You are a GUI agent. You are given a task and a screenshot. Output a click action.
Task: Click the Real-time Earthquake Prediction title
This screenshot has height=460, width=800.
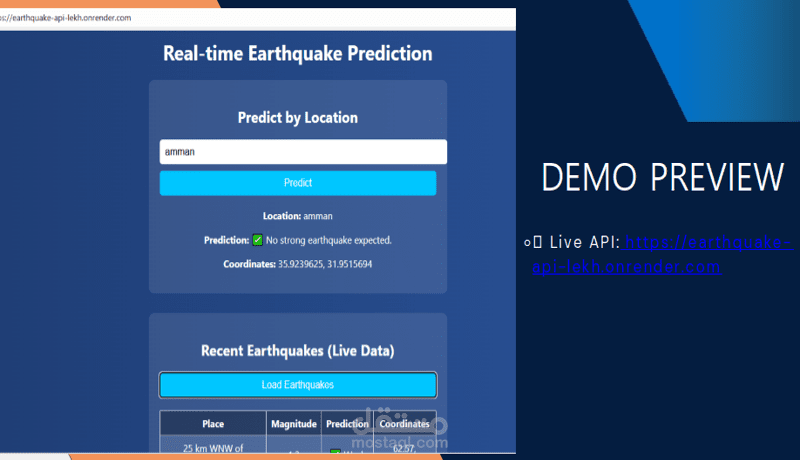(298, 54)
